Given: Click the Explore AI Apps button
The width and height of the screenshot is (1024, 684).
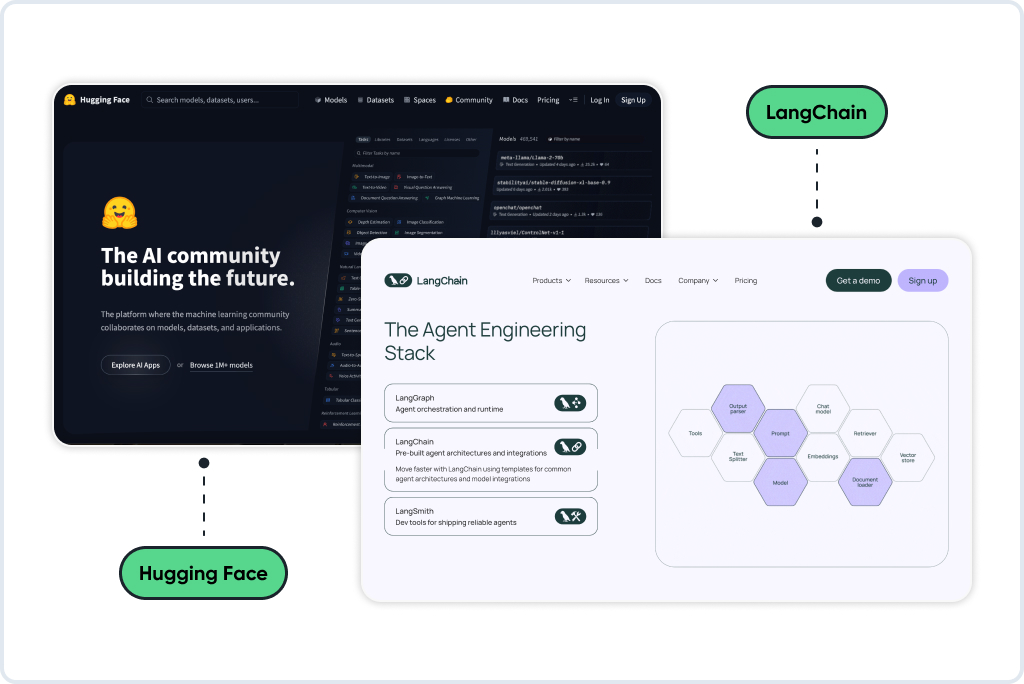Looking at the screenshot, I should (135, 365).
